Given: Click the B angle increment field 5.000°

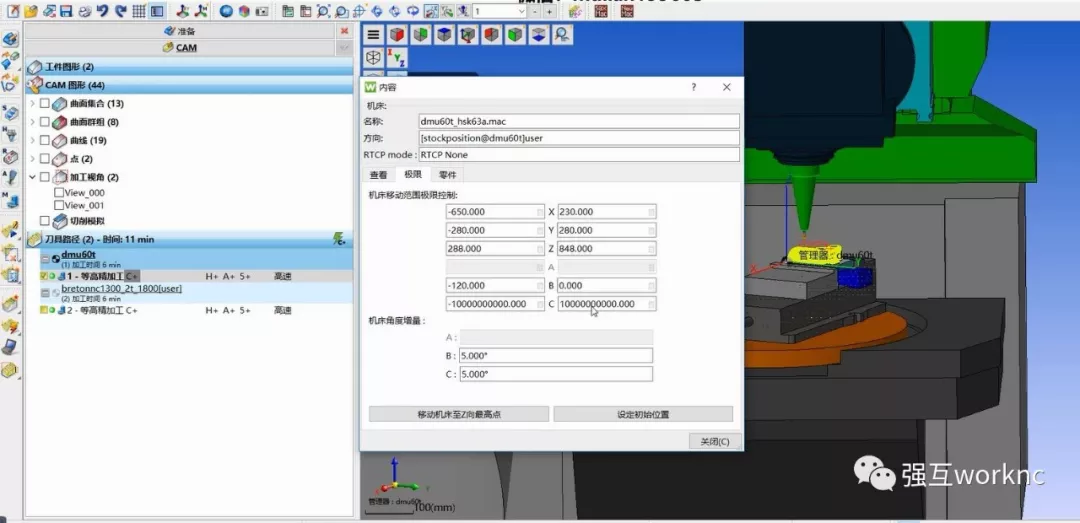Looking at the screenshot, I should pos(556,356).
